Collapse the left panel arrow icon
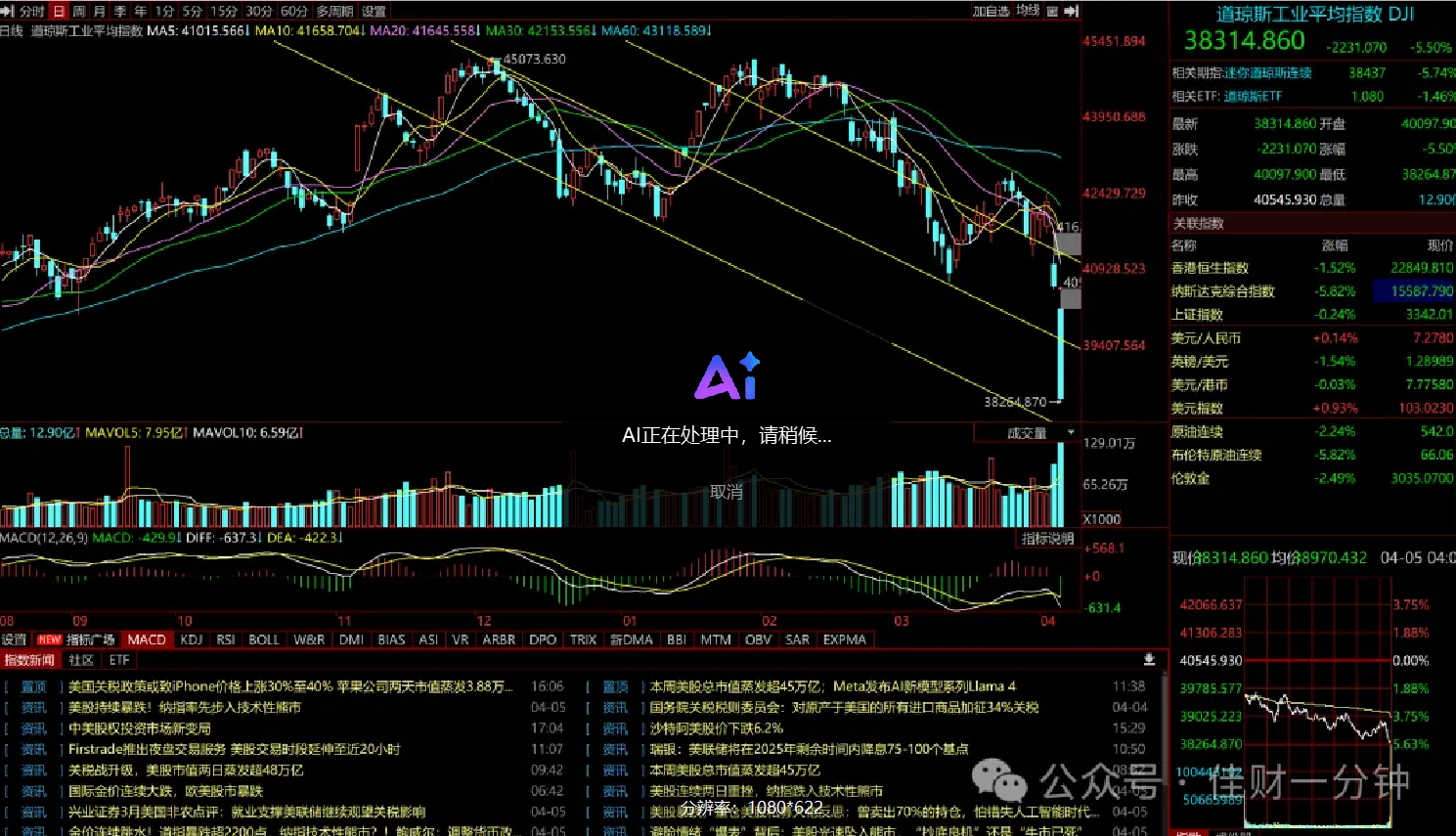Image resolution: width=1456 pixels, height=836 pixels. [9, 11]
